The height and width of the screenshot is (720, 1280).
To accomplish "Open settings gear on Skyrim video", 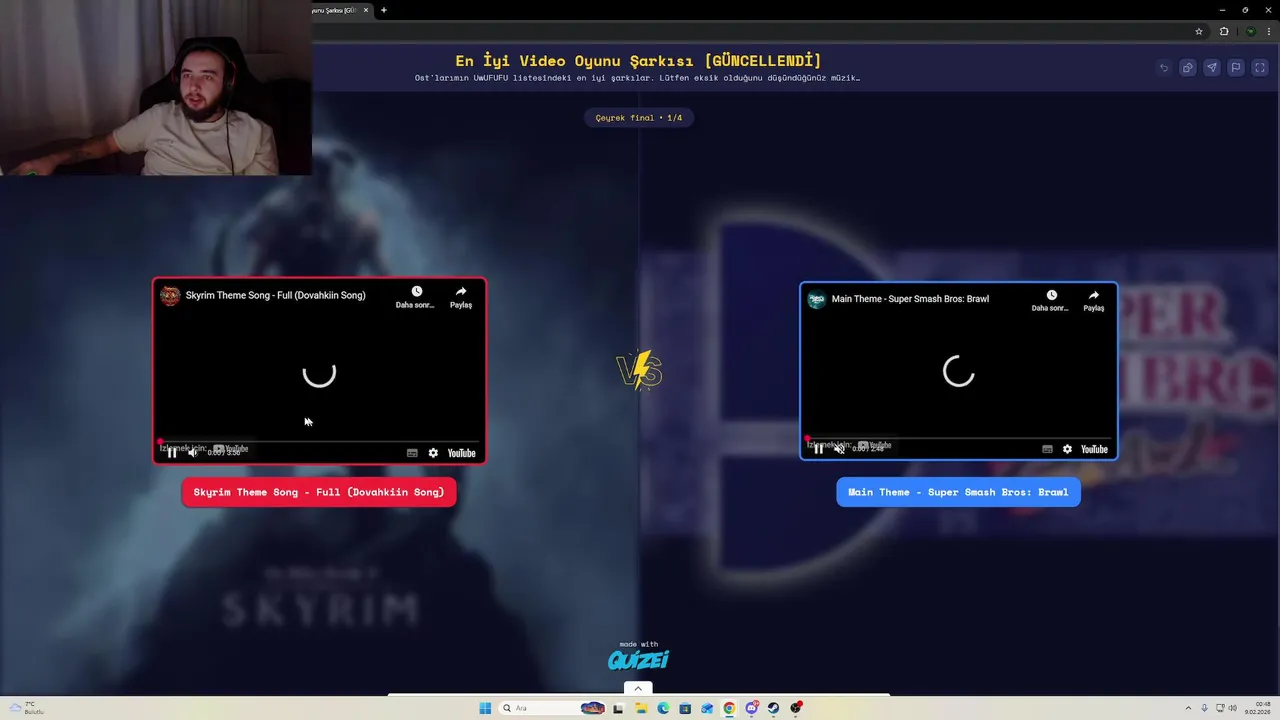I will pos(433,453).
